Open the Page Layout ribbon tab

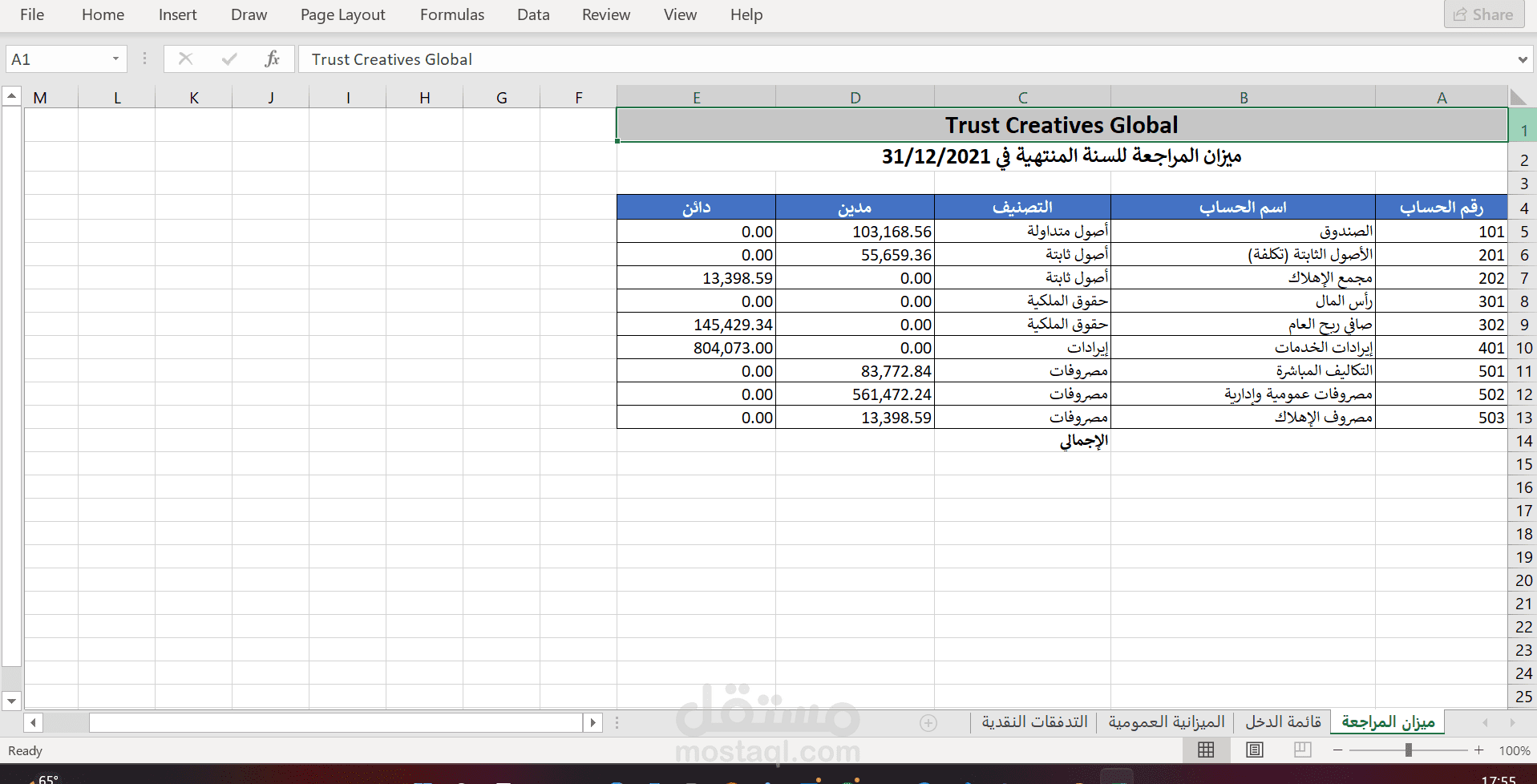coord(342,14)
